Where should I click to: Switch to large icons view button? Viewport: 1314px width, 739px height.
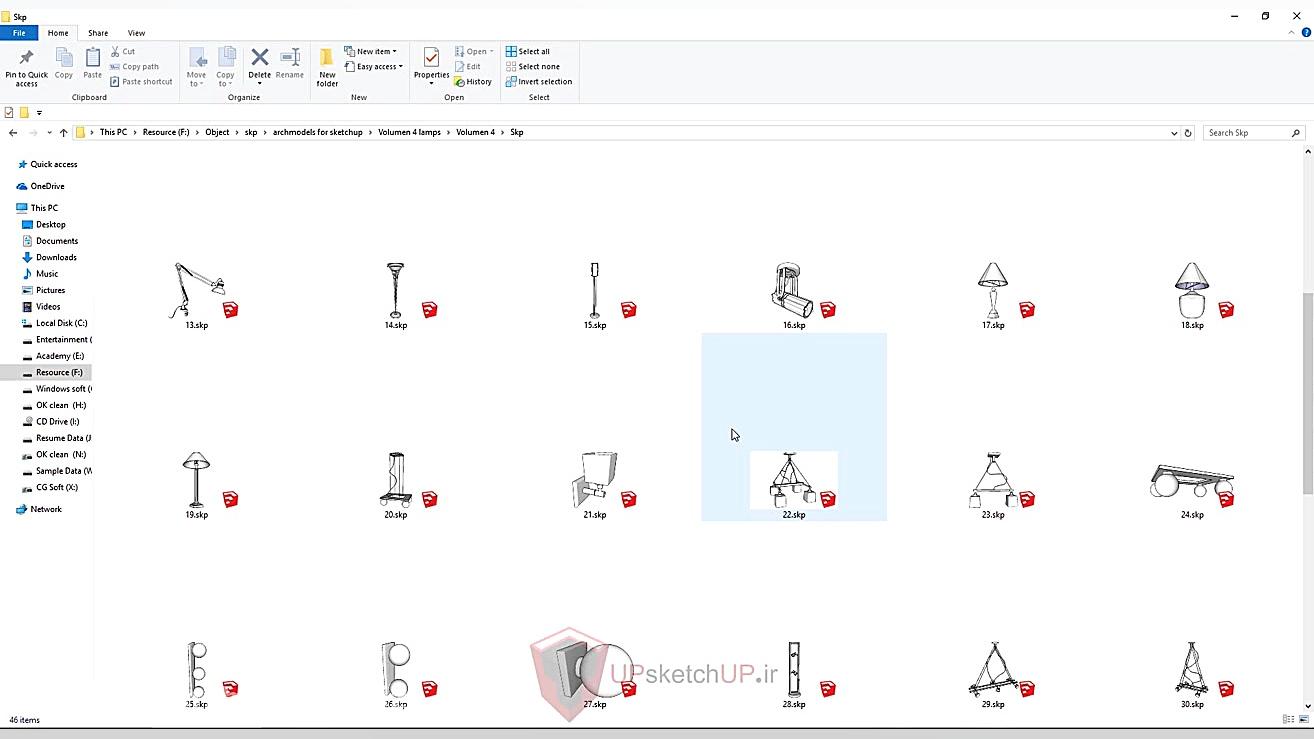coord(1303,719)
